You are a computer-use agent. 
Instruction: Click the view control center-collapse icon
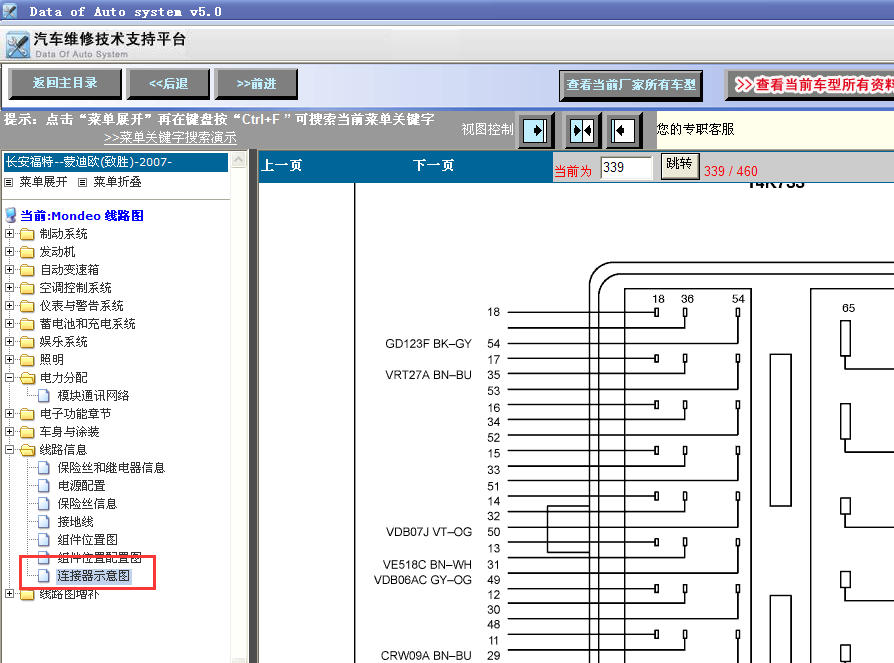[582, 131]
